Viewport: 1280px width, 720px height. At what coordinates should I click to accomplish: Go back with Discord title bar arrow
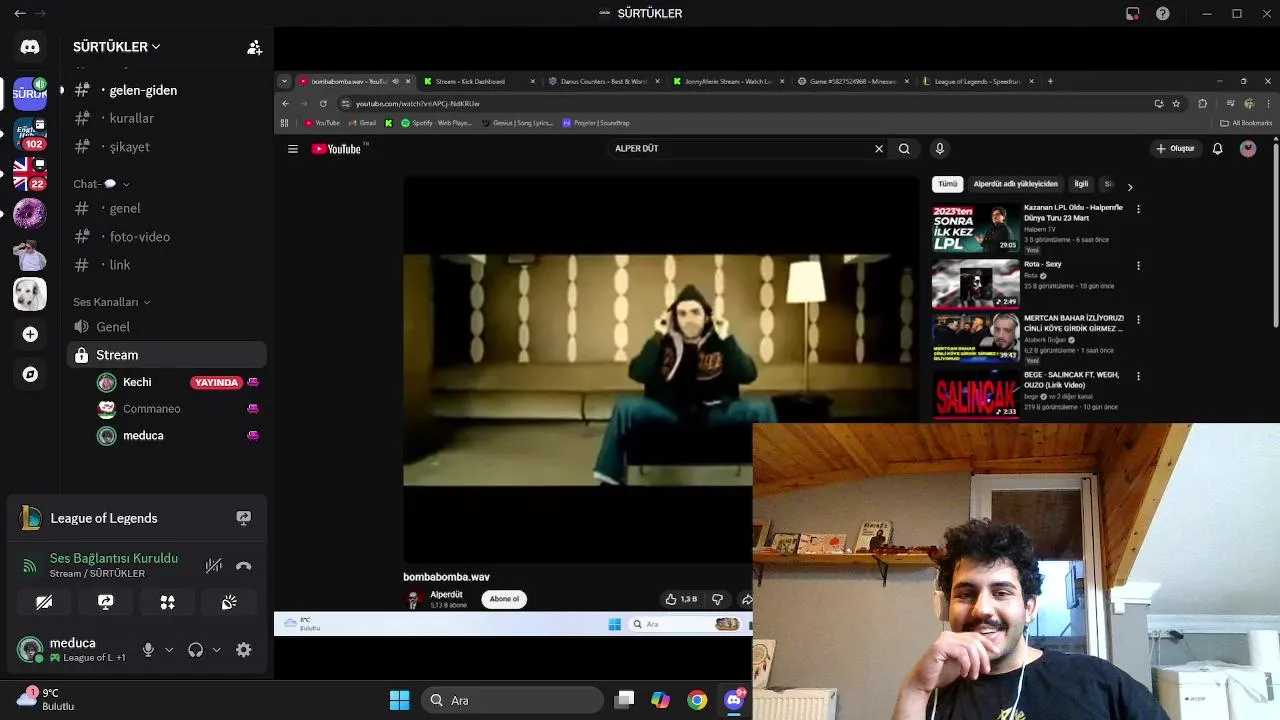[19, 14]
